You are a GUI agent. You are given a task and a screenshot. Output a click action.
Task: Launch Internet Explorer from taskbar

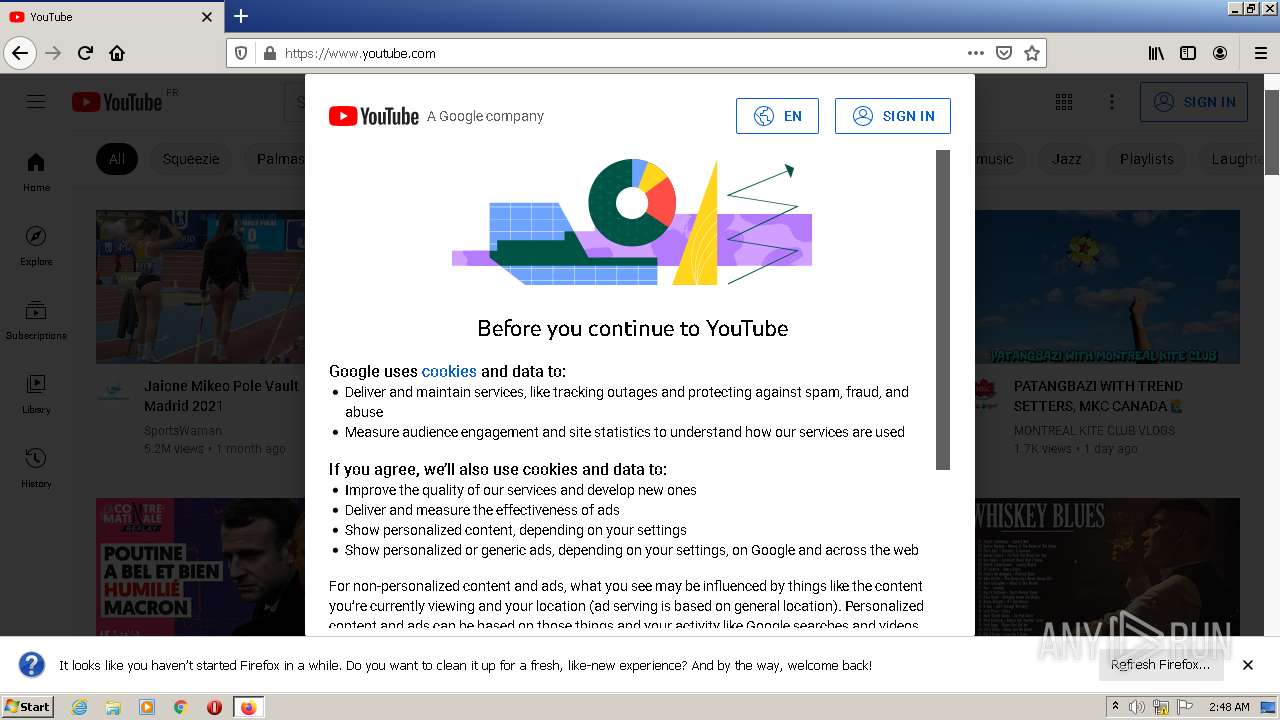coord(79,707)
